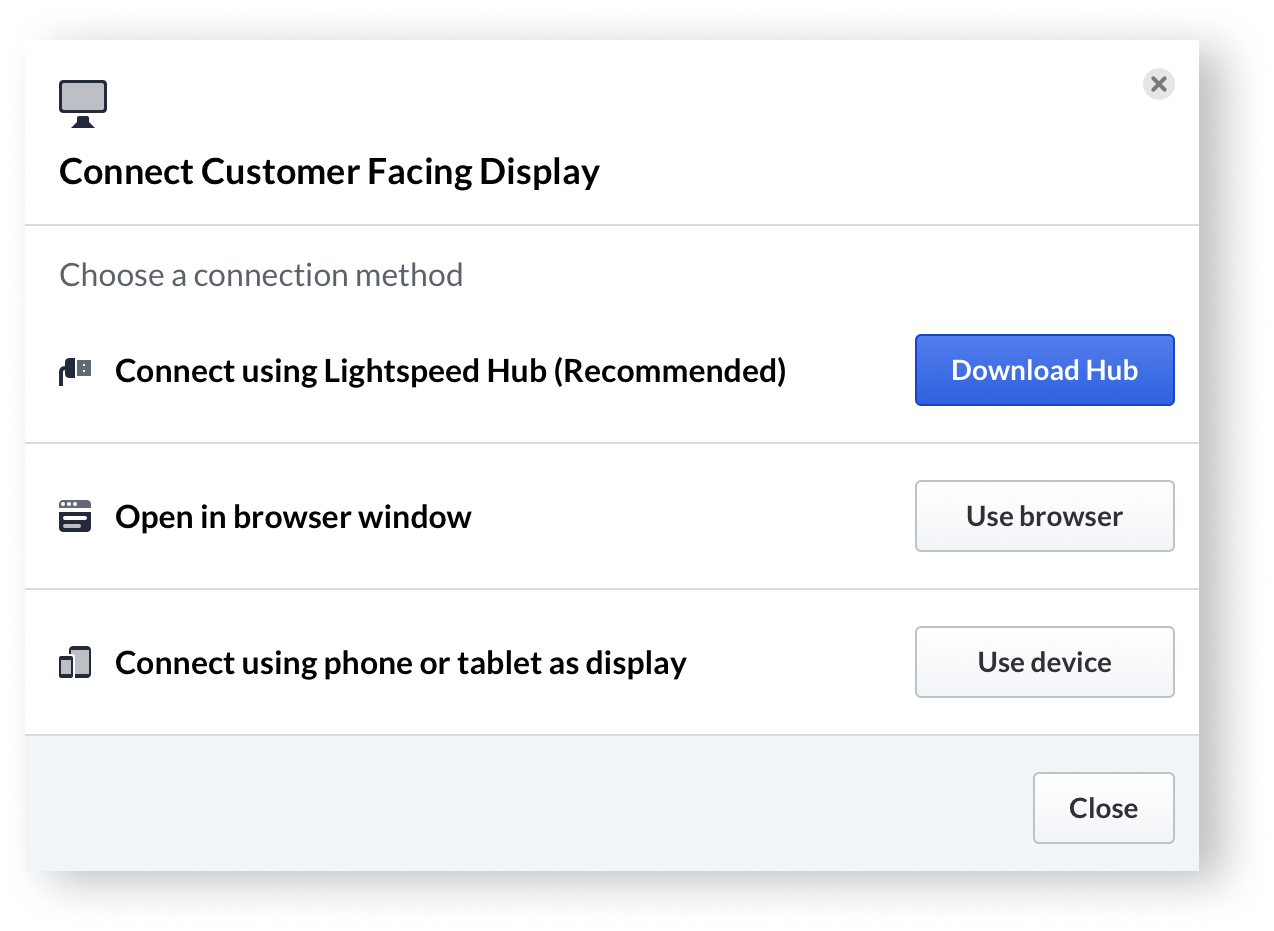Dismiss dialog with the round X icon

pyautogui.click(x=1158, y=84)
